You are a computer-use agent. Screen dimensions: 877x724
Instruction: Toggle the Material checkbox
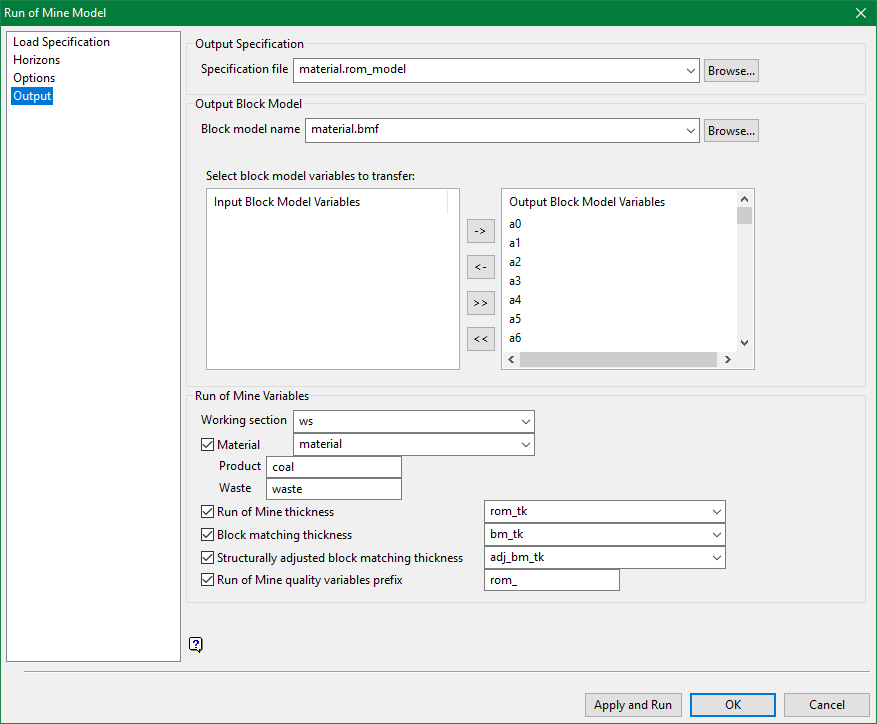(208, 445)
